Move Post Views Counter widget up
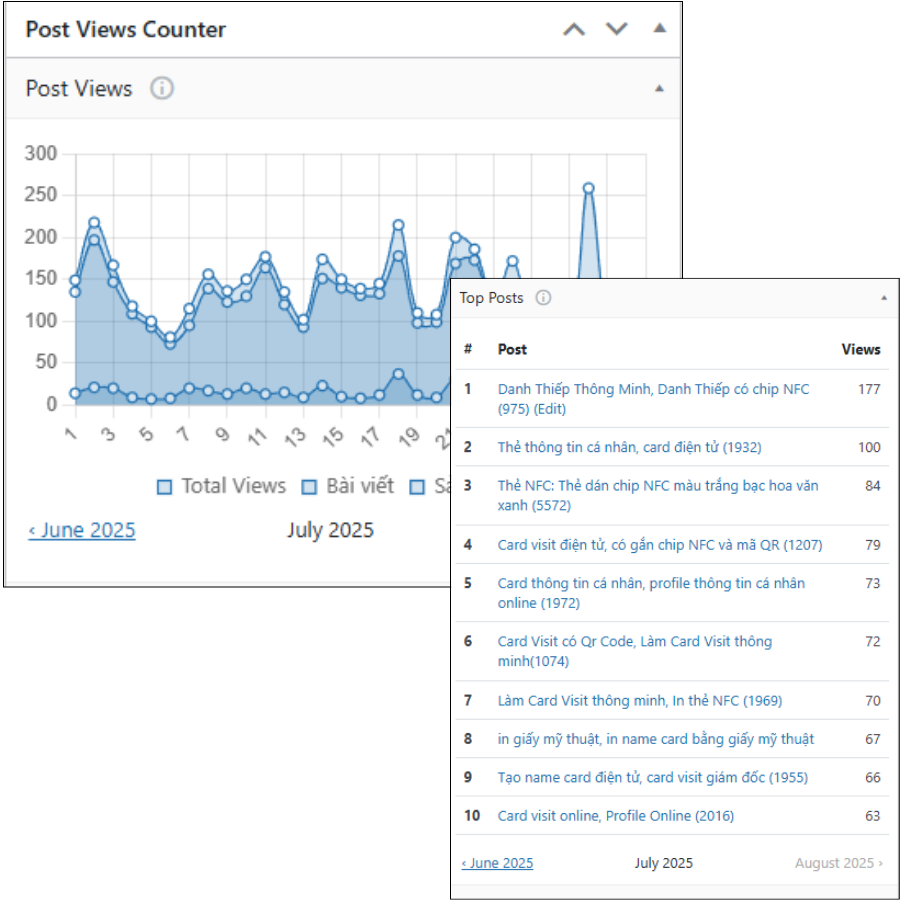The height and width of the screenshot is (900, 900). (574, 29)
